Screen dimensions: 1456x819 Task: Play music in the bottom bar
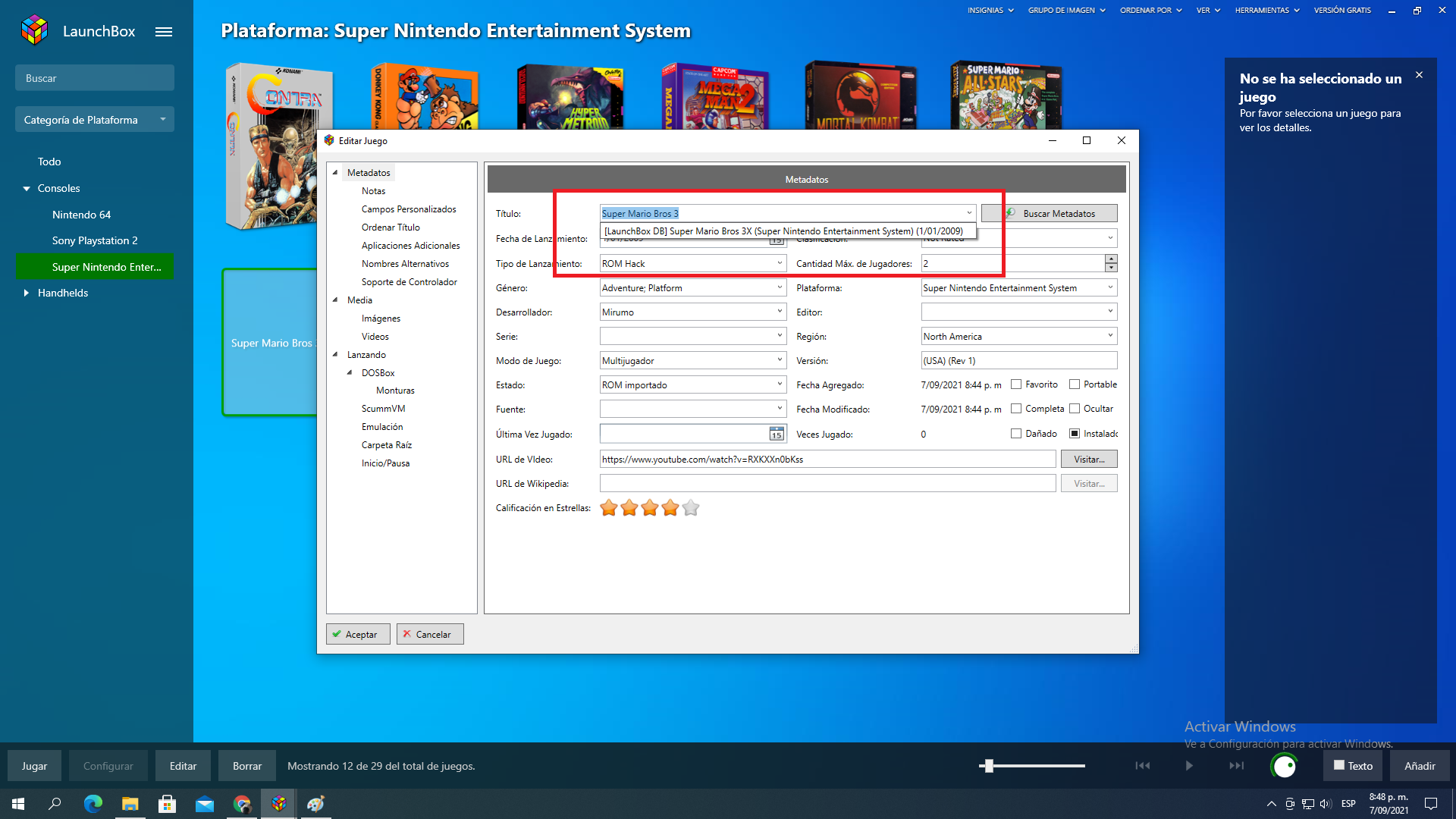[1189, 766]
